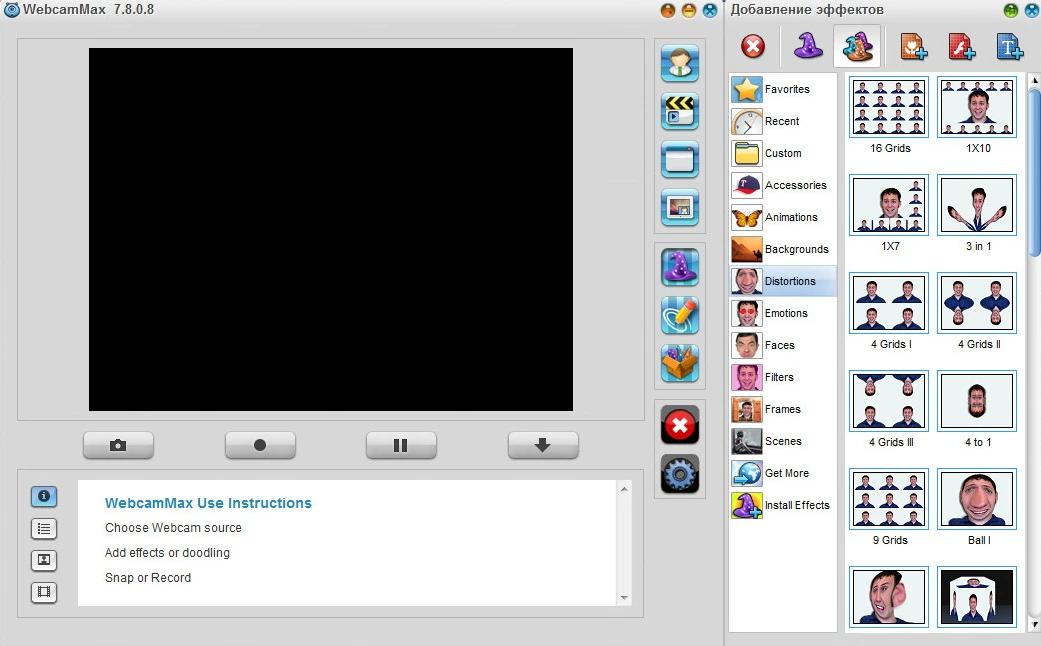The image size is (1041, 646).
Task: Open the settings gear icon
Action: 679,473
